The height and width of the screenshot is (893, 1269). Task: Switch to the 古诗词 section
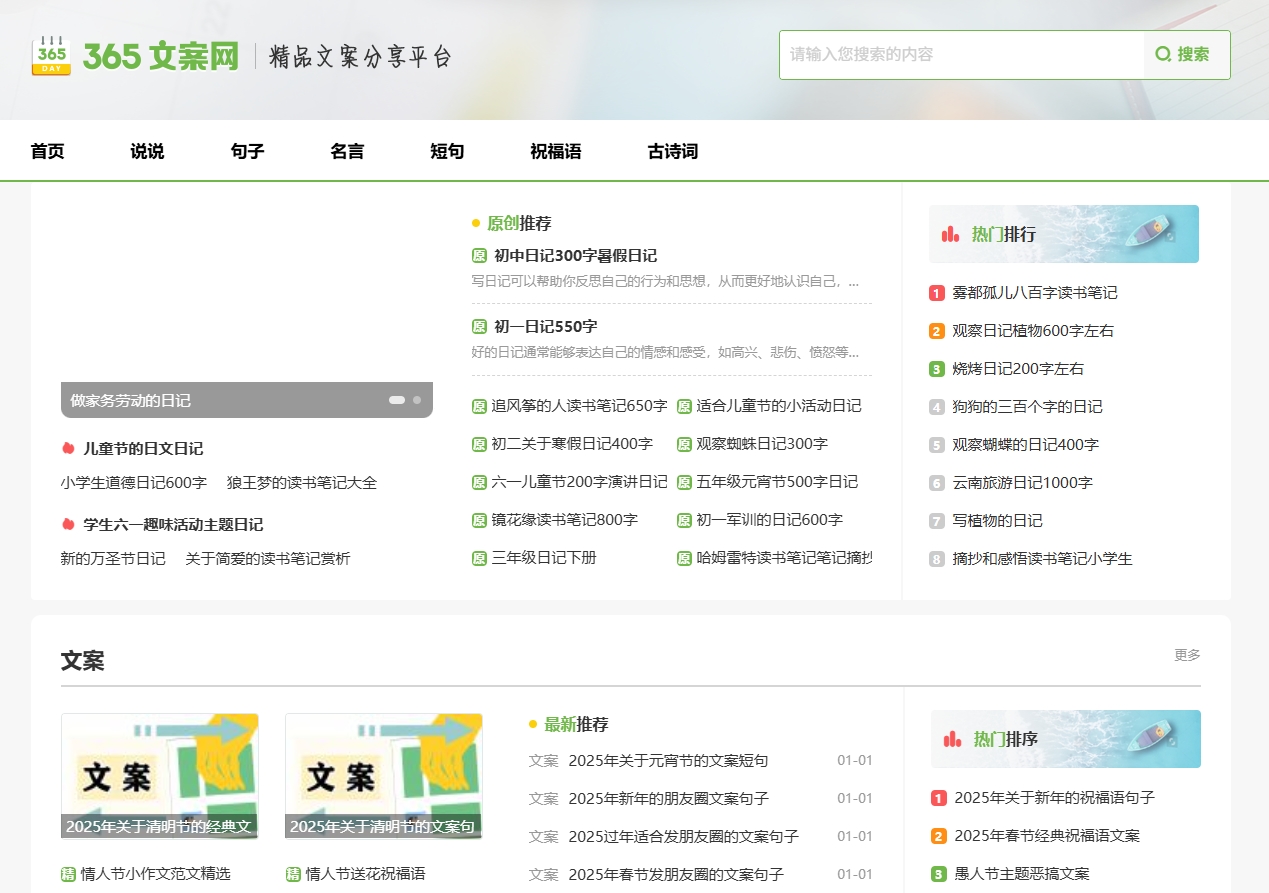coord(672,151)
